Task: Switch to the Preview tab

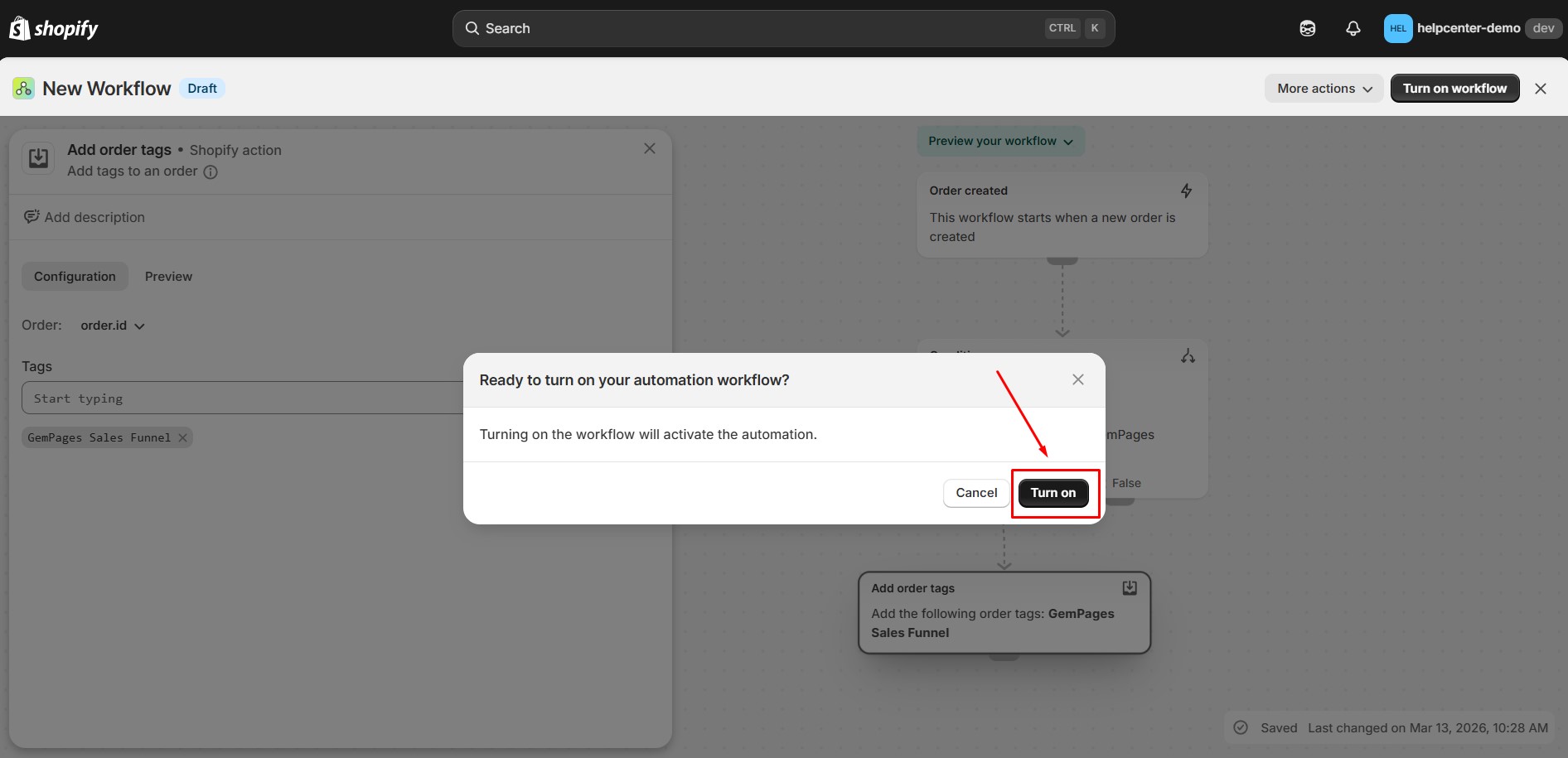Action: click(168, 277)
